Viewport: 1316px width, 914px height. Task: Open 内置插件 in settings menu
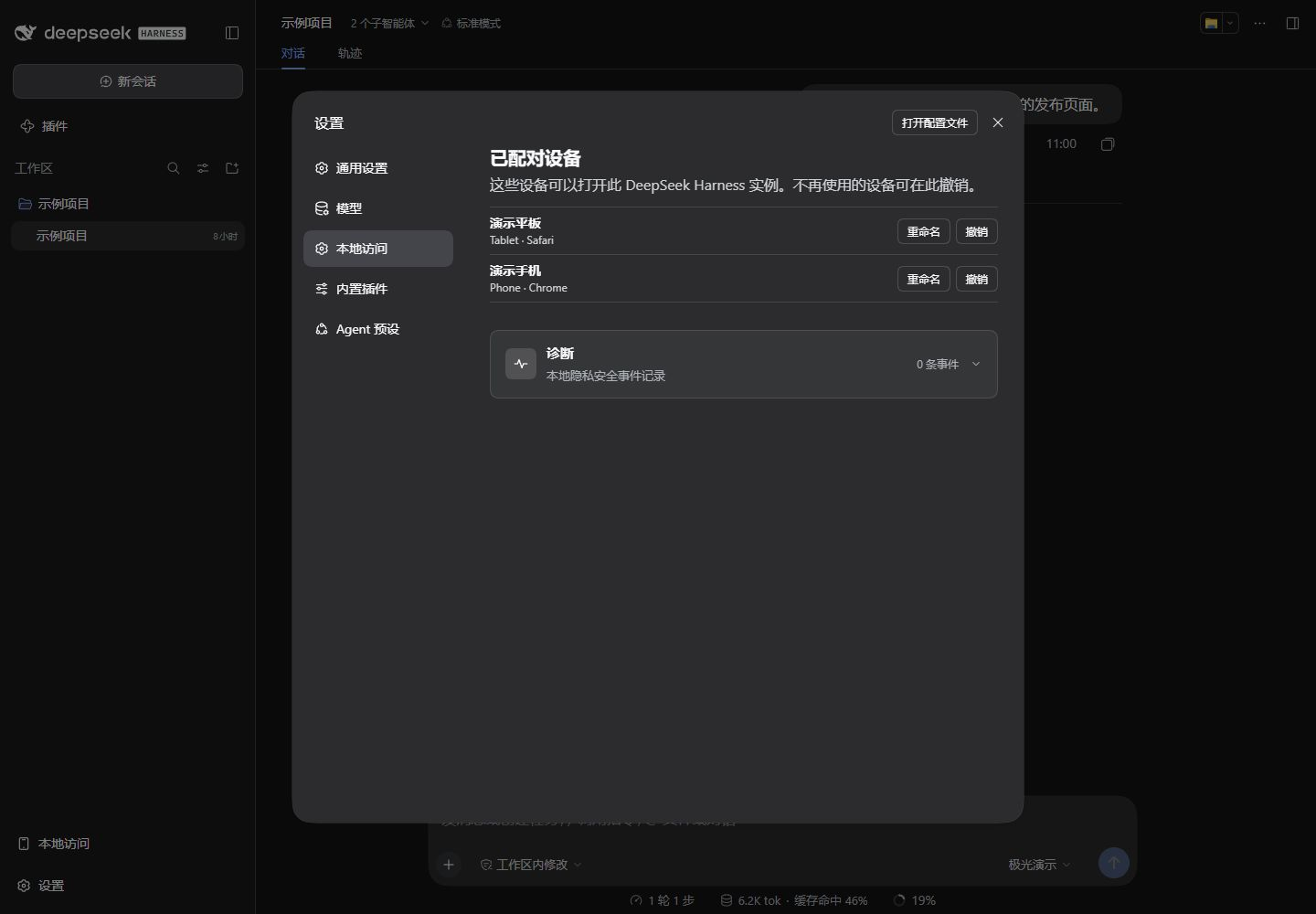(378, 289)
